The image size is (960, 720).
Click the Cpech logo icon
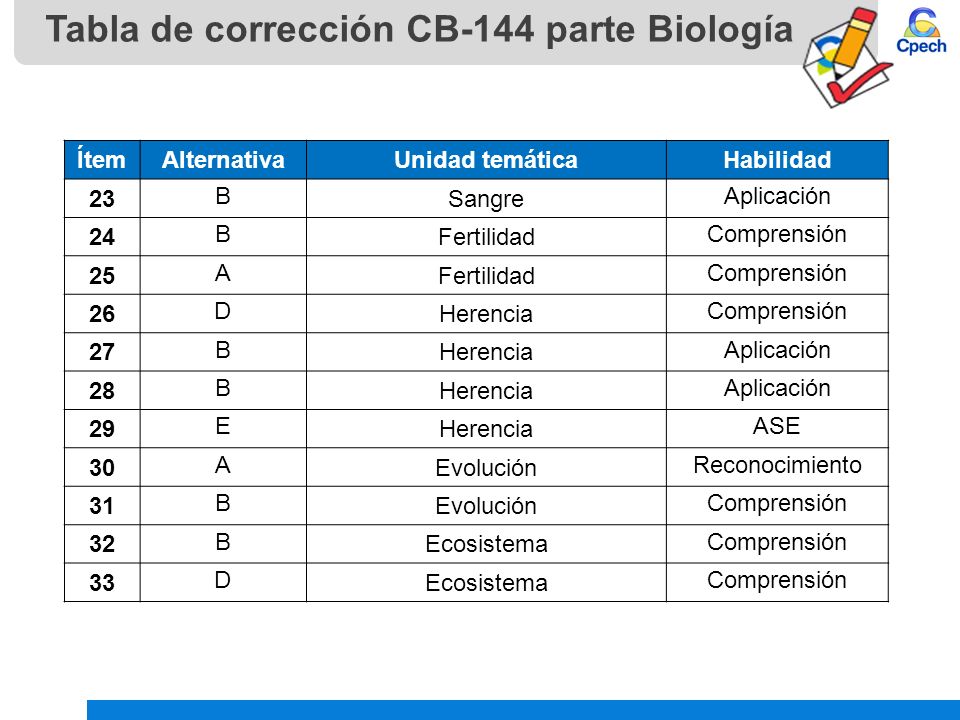(921, 31)
